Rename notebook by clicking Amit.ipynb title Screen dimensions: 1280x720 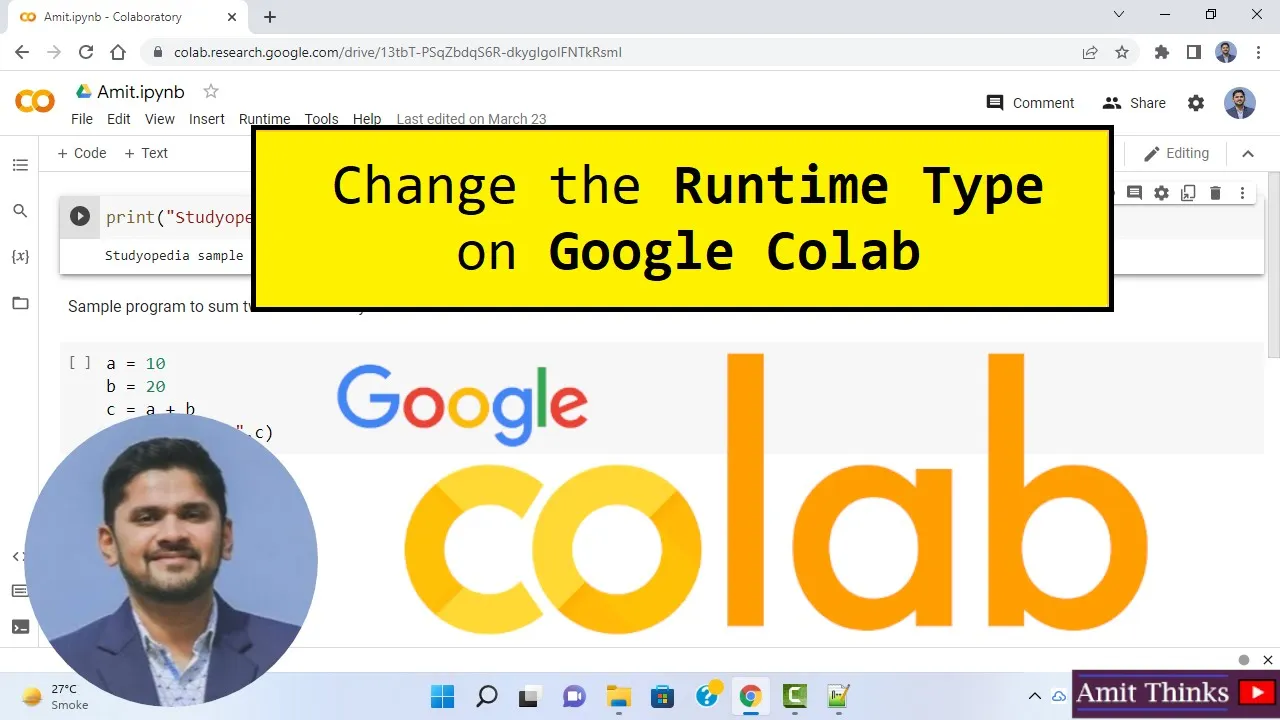pyautogui.click(x=141, y=92)
